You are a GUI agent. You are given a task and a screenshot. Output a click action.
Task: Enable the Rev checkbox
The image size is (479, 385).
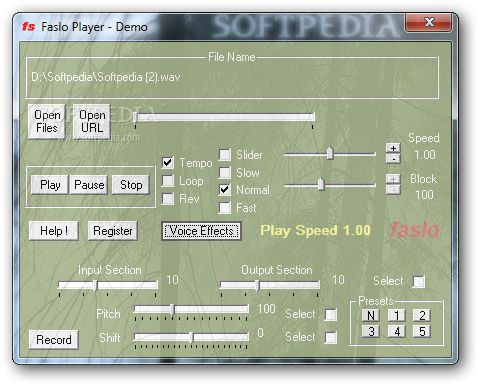click(x=168, y=199)
